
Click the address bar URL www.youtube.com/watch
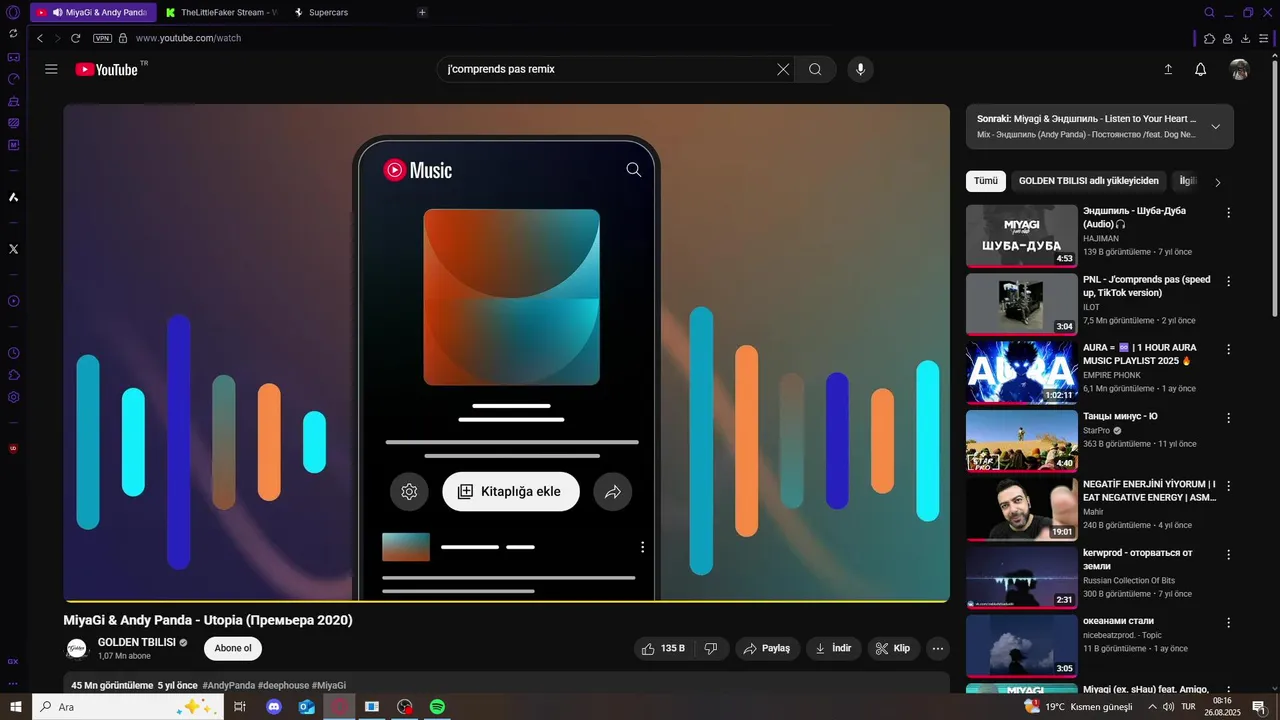click(188, 38)
